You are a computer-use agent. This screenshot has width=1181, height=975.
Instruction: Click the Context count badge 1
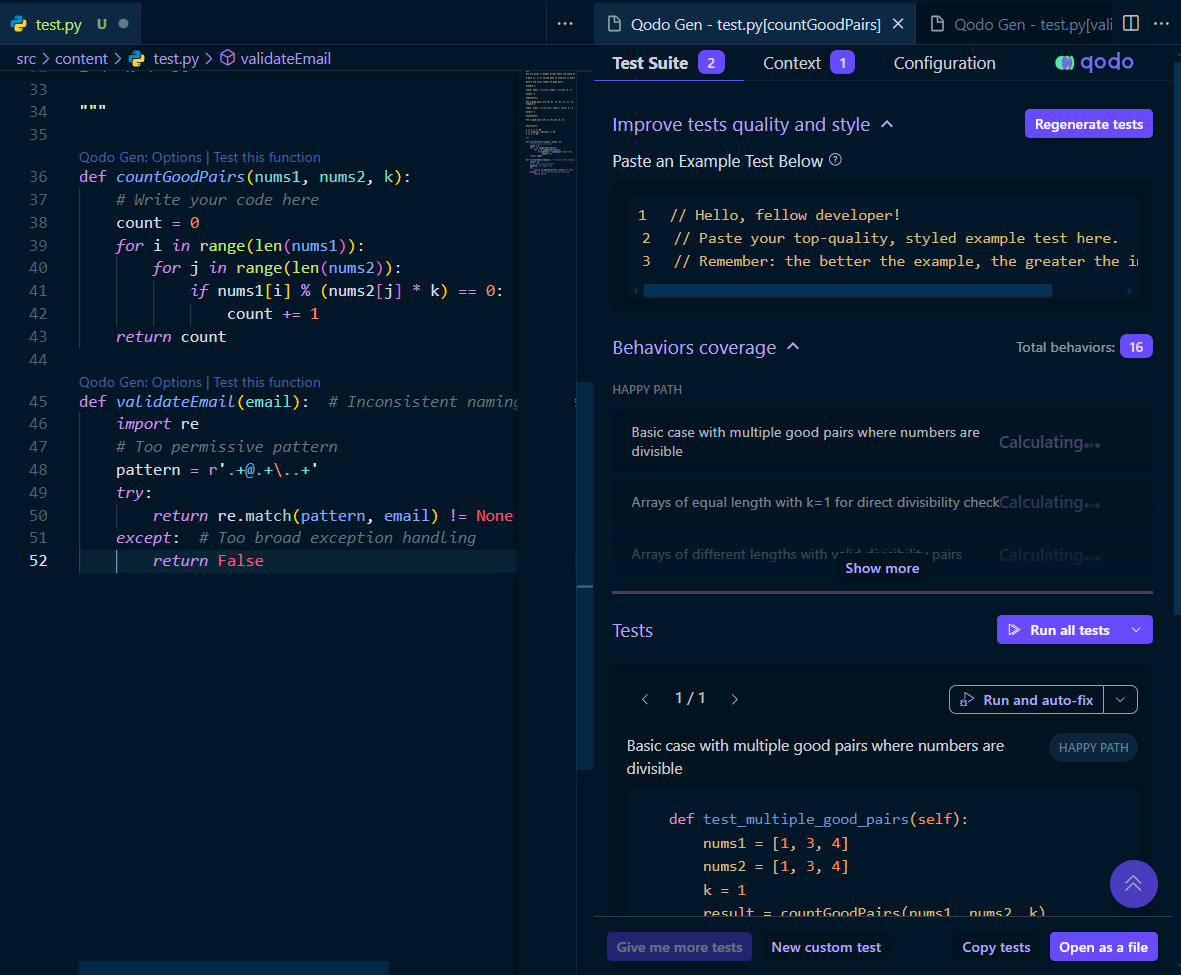[x=842, y=63]
